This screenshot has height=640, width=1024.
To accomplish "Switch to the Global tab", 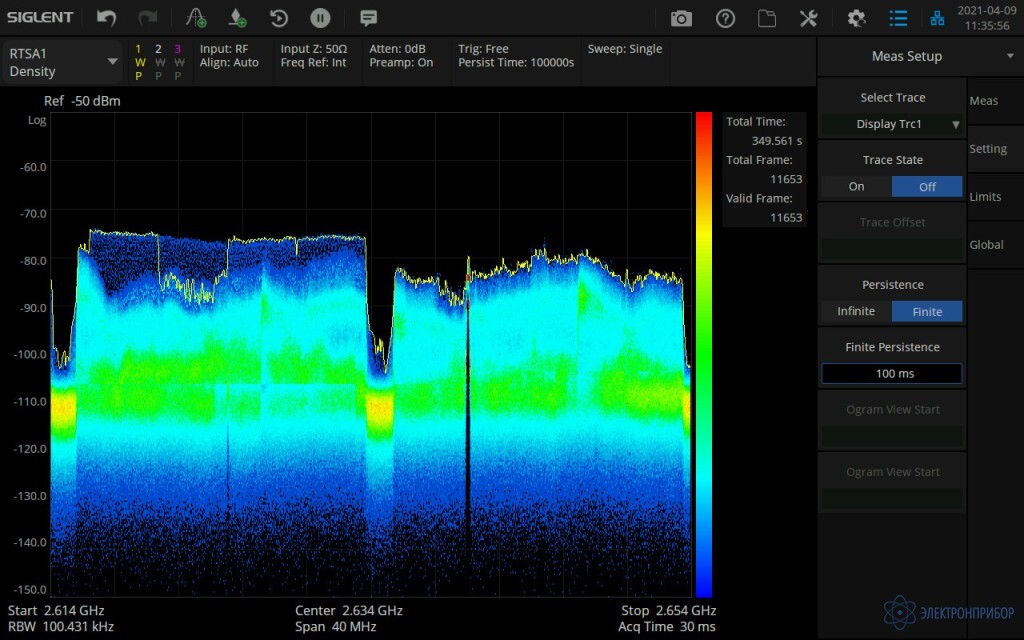I will pos(986,245).
